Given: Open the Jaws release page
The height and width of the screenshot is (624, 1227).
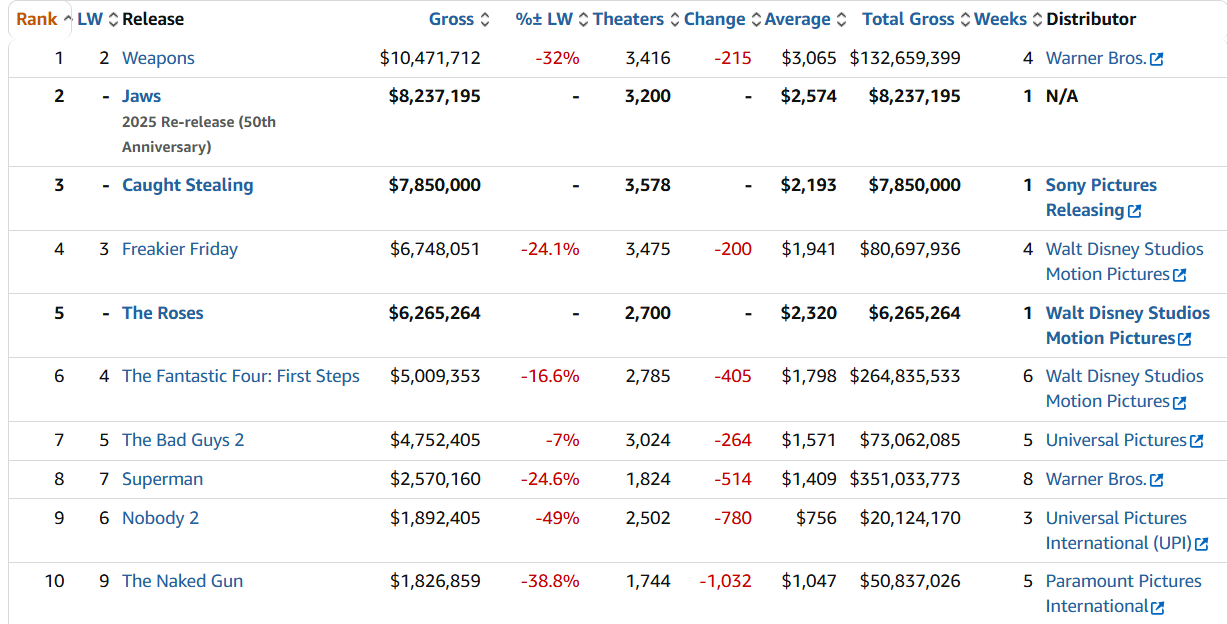Looking at the screenshot, I should pyautogui.click(x=141, y=96).
